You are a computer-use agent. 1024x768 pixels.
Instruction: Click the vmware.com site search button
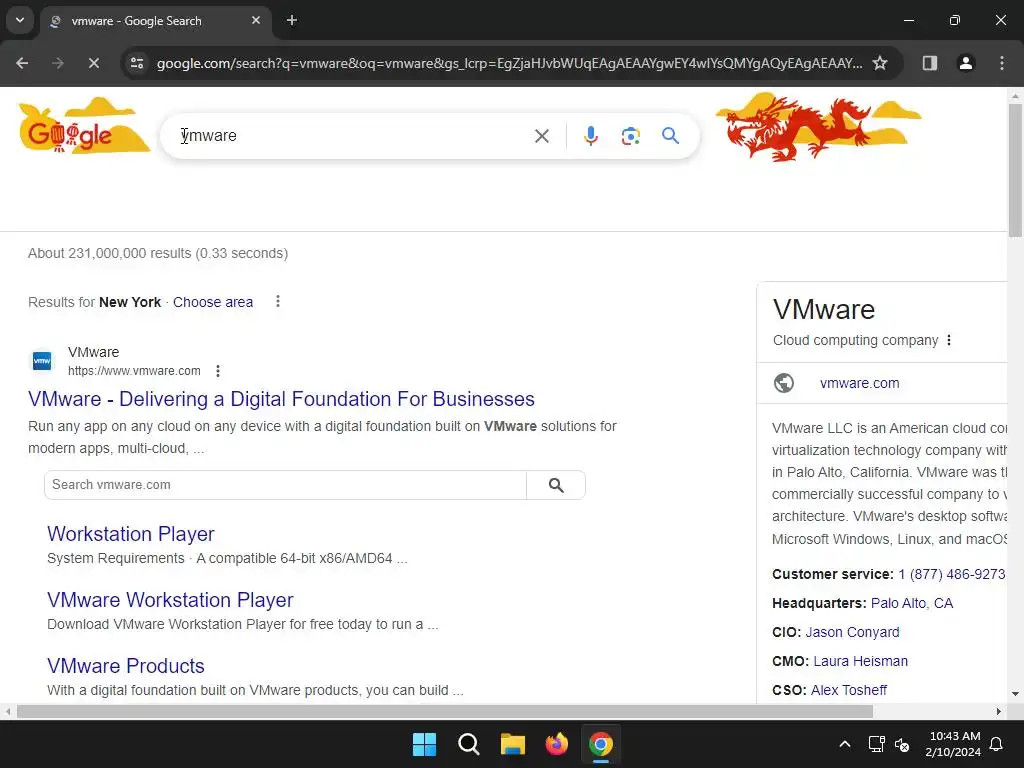point(556,485)
